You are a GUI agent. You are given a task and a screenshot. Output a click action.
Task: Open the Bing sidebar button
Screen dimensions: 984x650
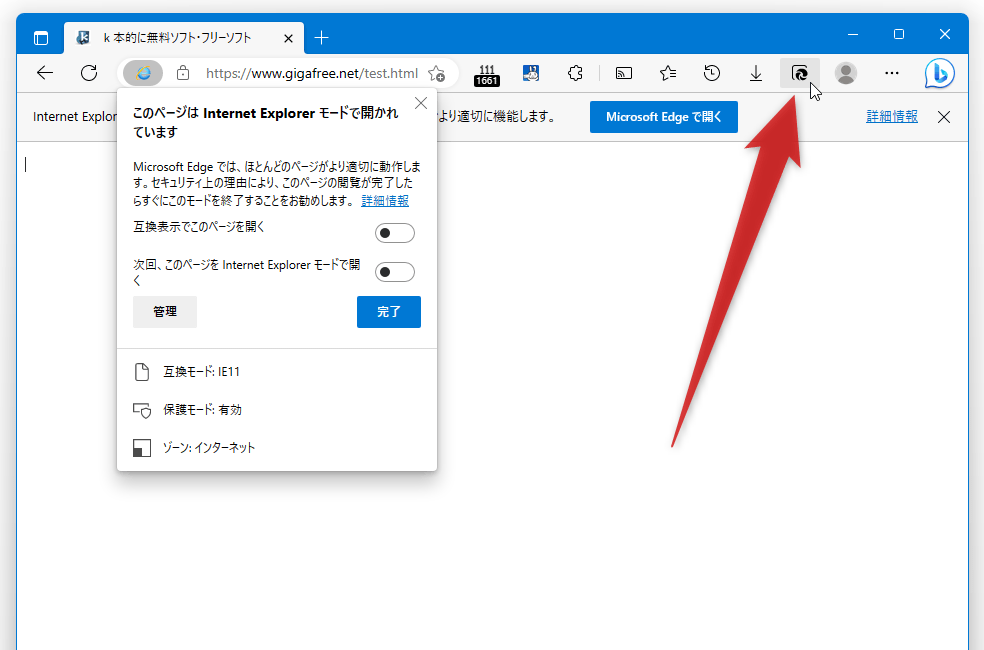939,73
